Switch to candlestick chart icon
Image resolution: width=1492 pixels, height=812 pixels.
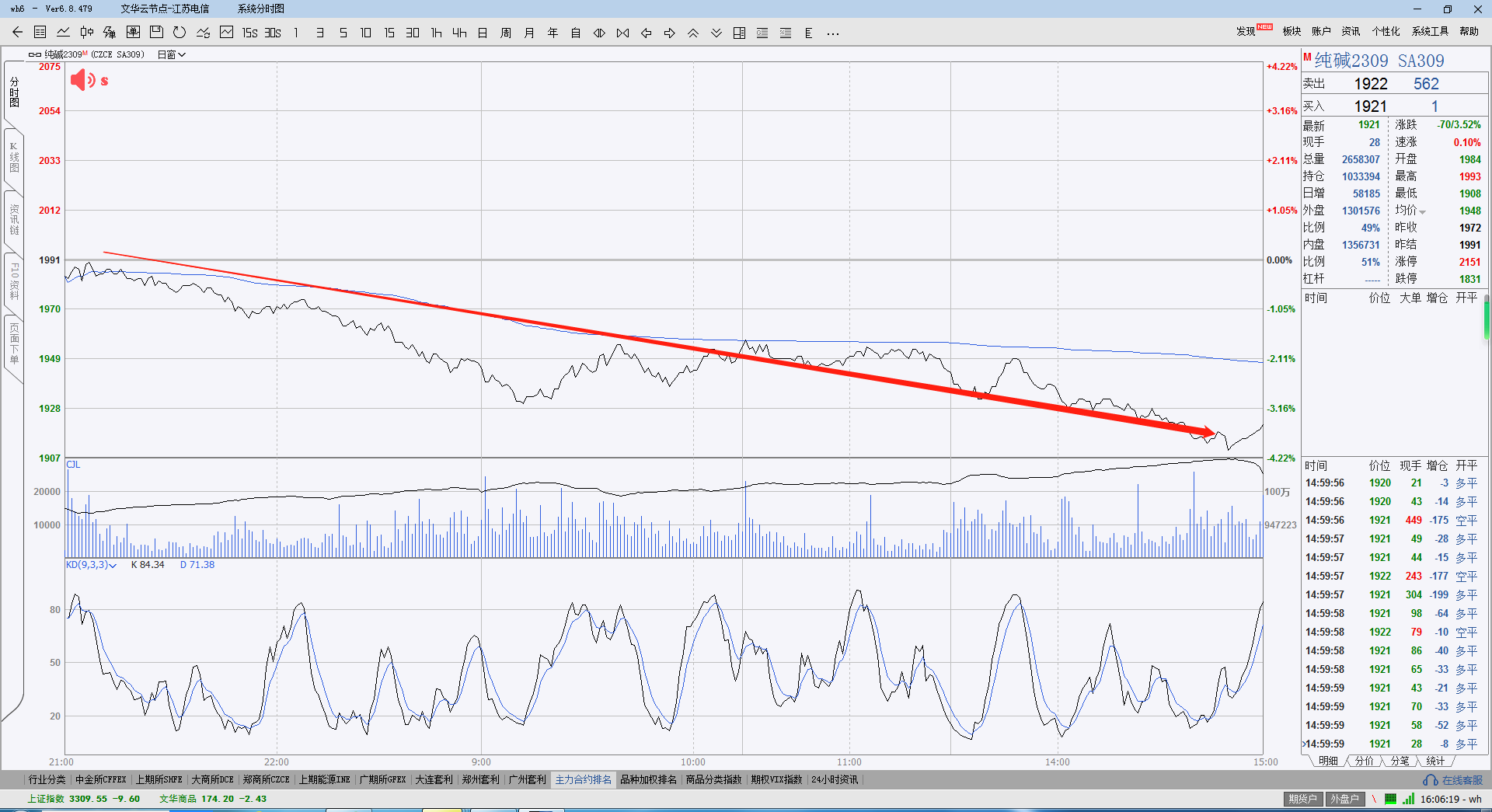[87, 33]
